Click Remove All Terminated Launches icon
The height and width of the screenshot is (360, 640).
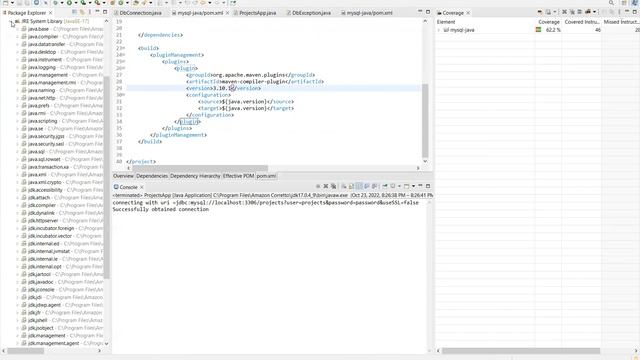[333, 186]
